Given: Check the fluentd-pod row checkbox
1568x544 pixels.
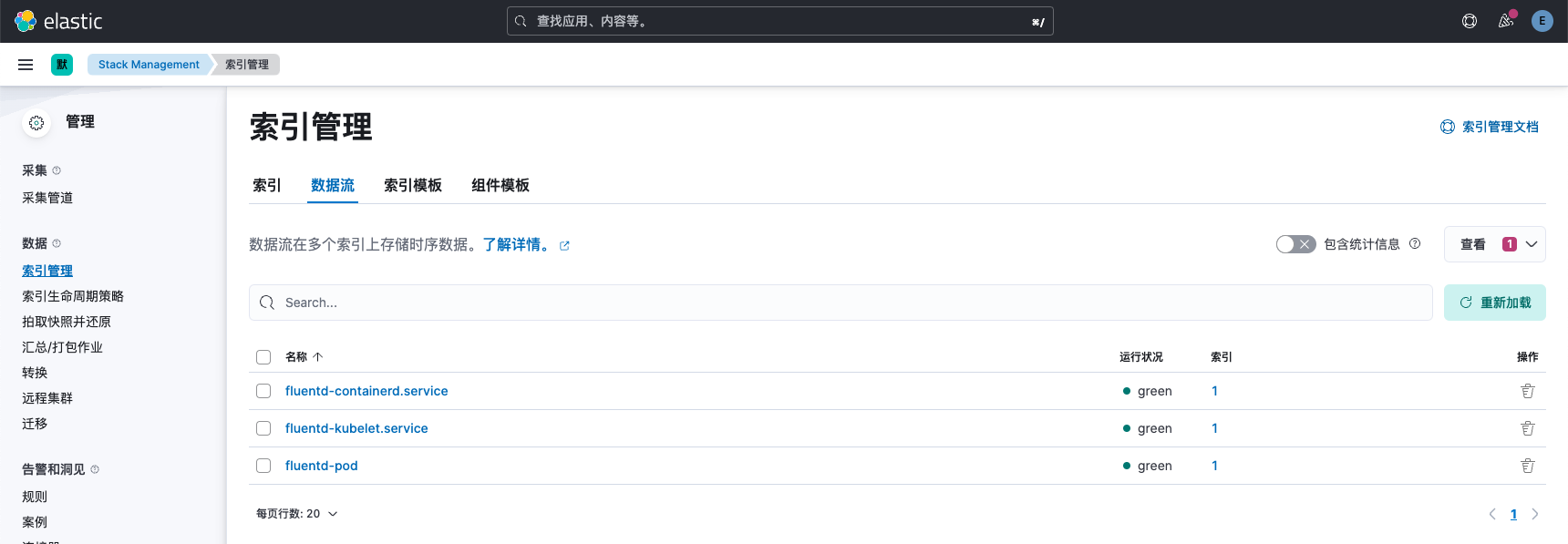Looking at the screenshot, I should coord(263,466).
